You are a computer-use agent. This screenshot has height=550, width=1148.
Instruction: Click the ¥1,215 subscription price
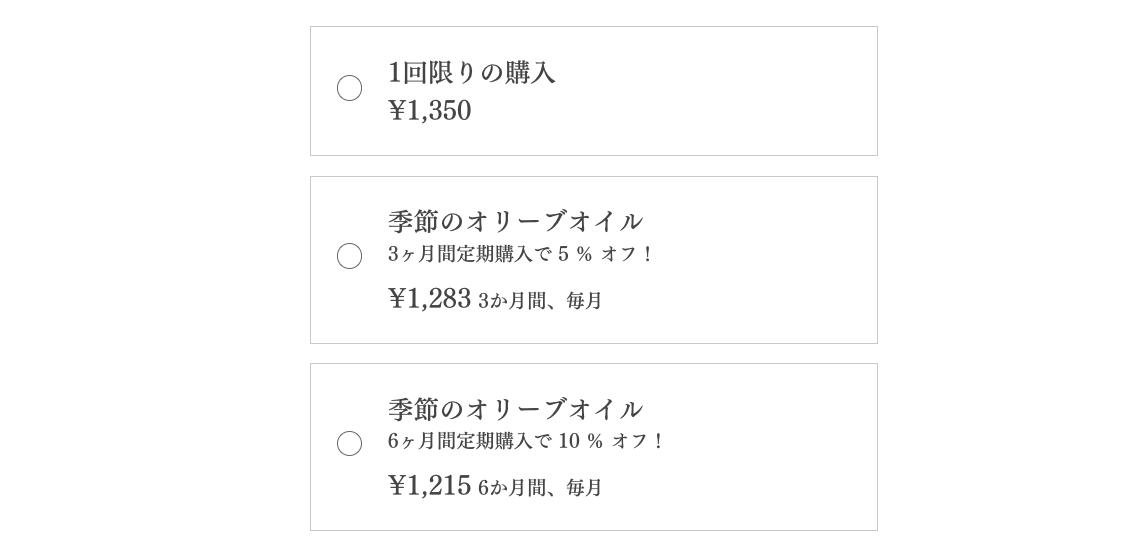coord(429,486)
